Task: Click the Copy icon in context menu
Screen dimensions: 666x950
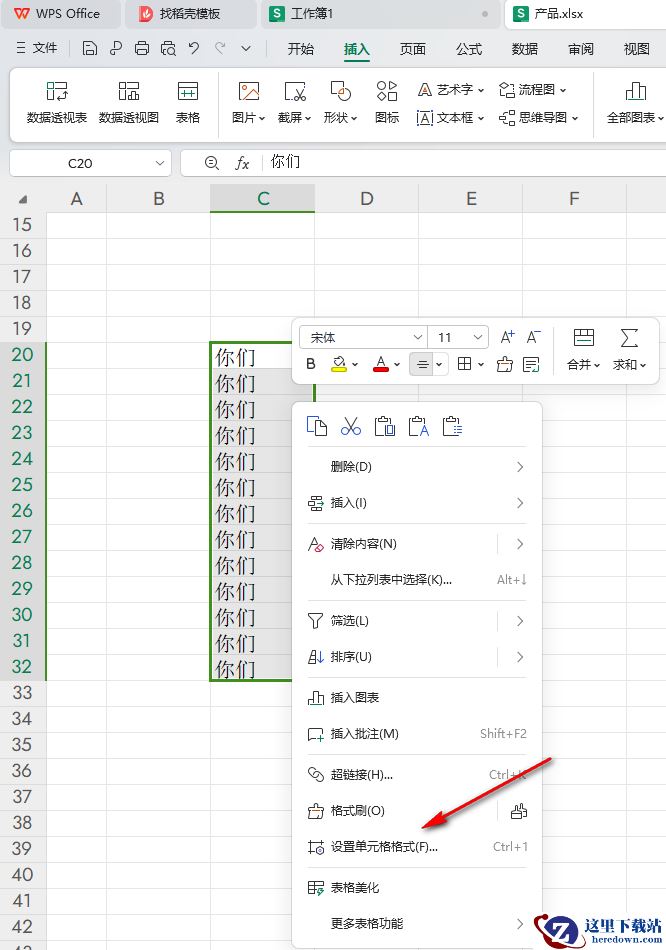Action: pos(317,426)
